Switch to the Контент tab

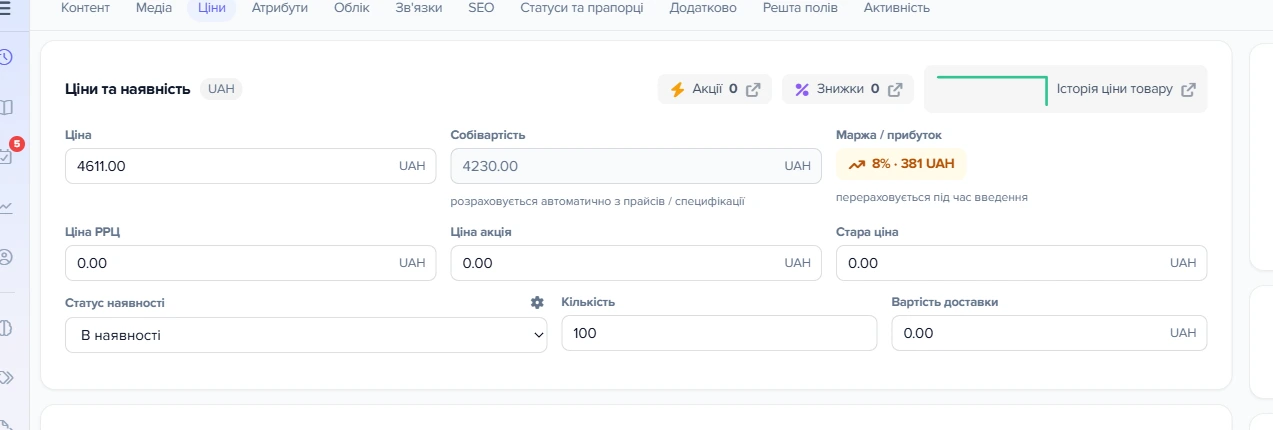tap(86, 8)
